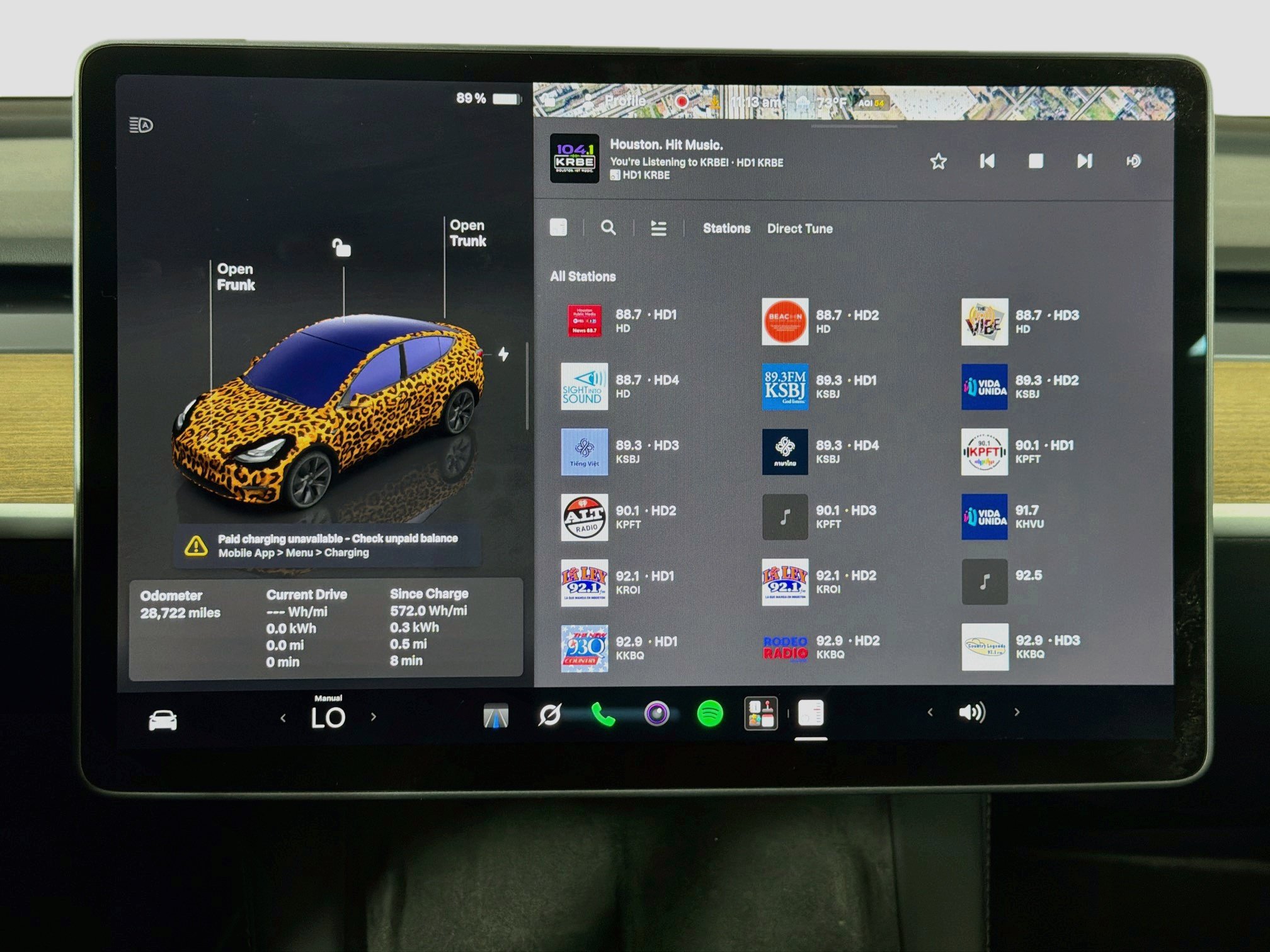Switch to Direct Tune tab
Image resolution: width=1270 pixels, height=952 pixels.
[x=799, y=229]
